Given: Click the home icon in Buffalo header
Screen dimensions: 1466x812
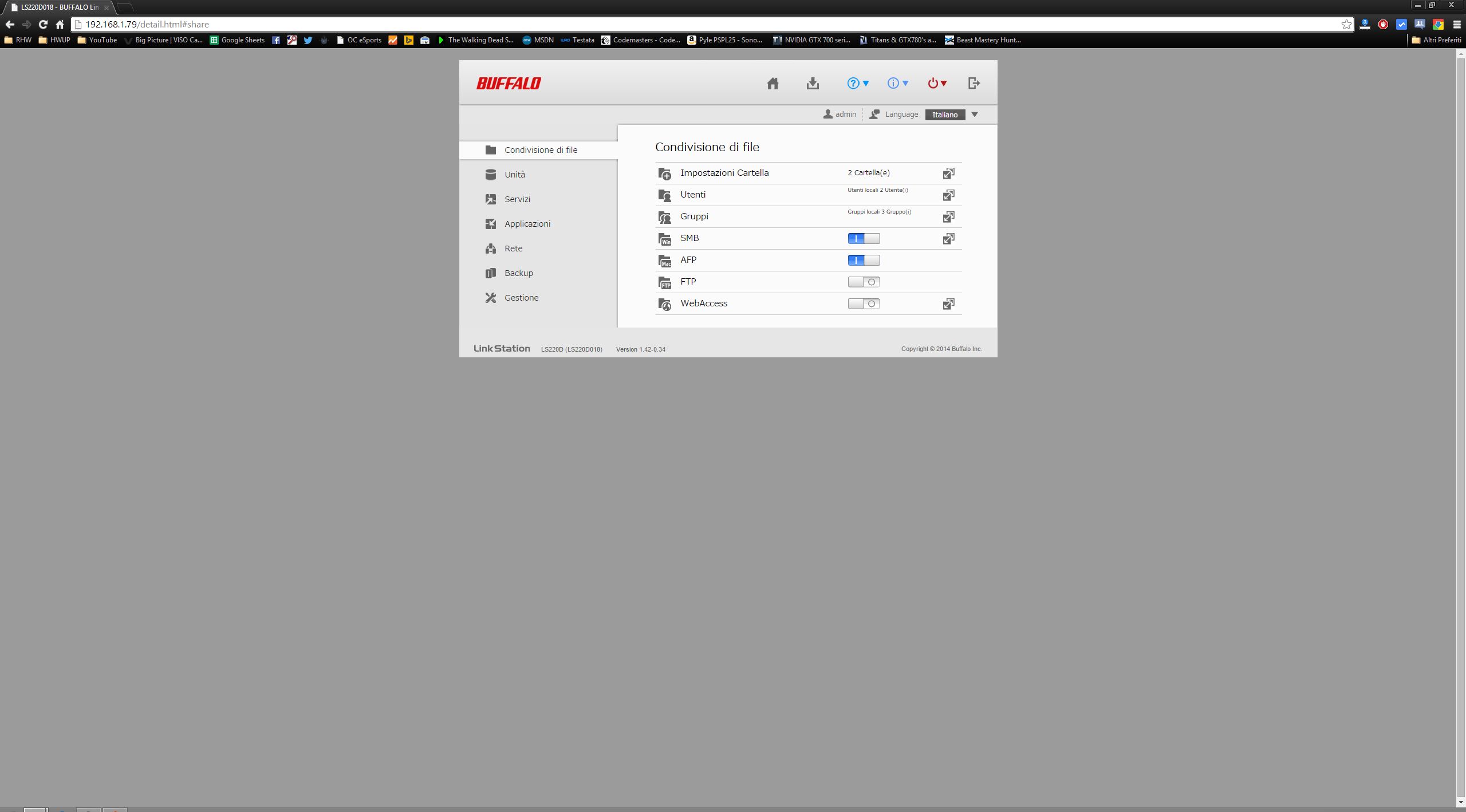Looking at the screenshot, I should click(773, 84).
